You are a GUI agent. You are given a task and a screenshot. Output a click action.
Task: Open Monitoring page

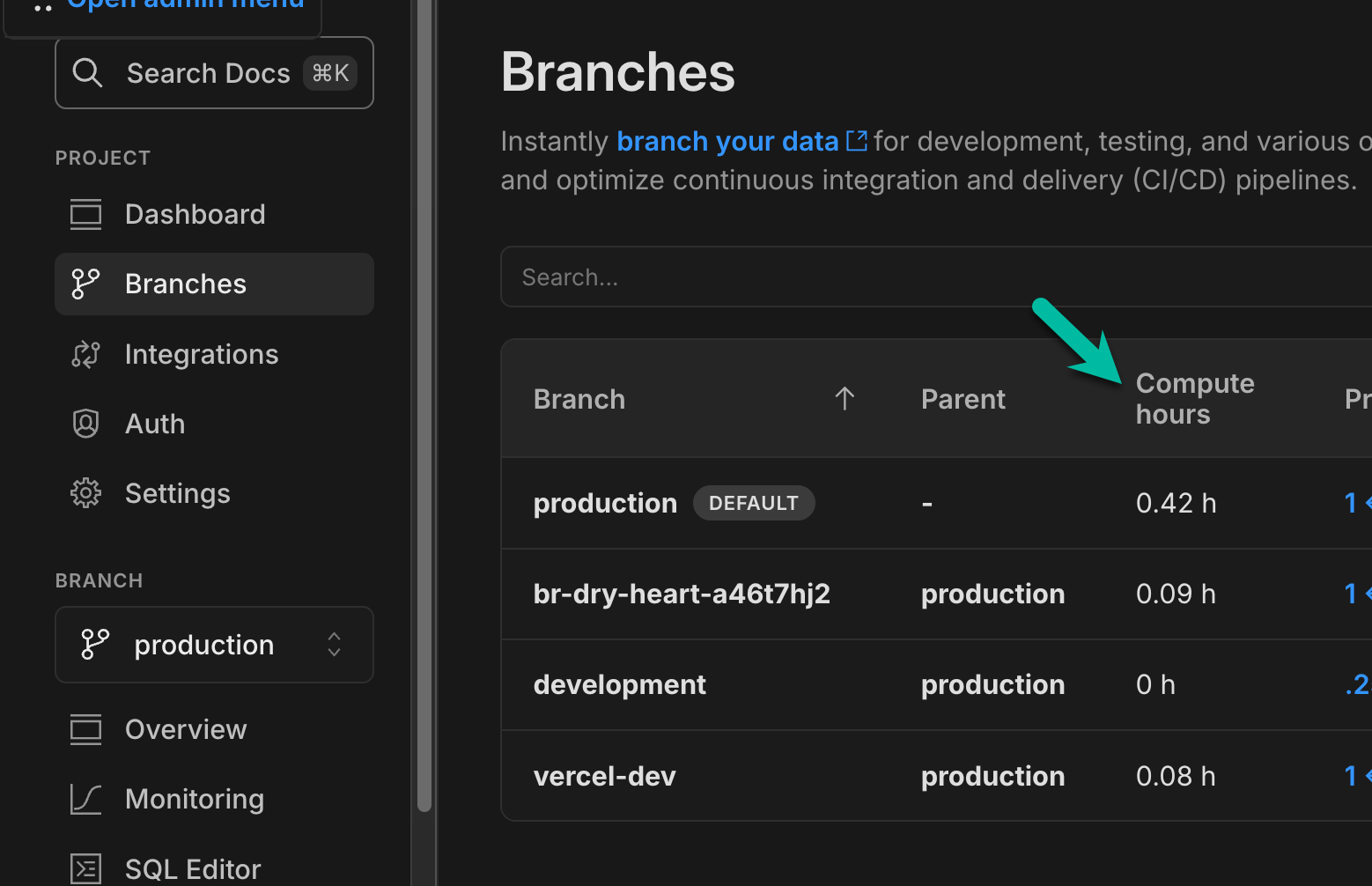pyautogui.click(x=214, y=799)
